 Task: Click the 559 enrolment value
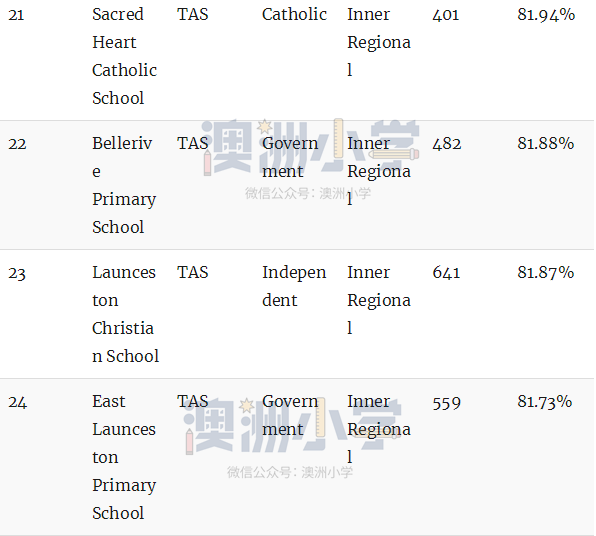point(446,403)
